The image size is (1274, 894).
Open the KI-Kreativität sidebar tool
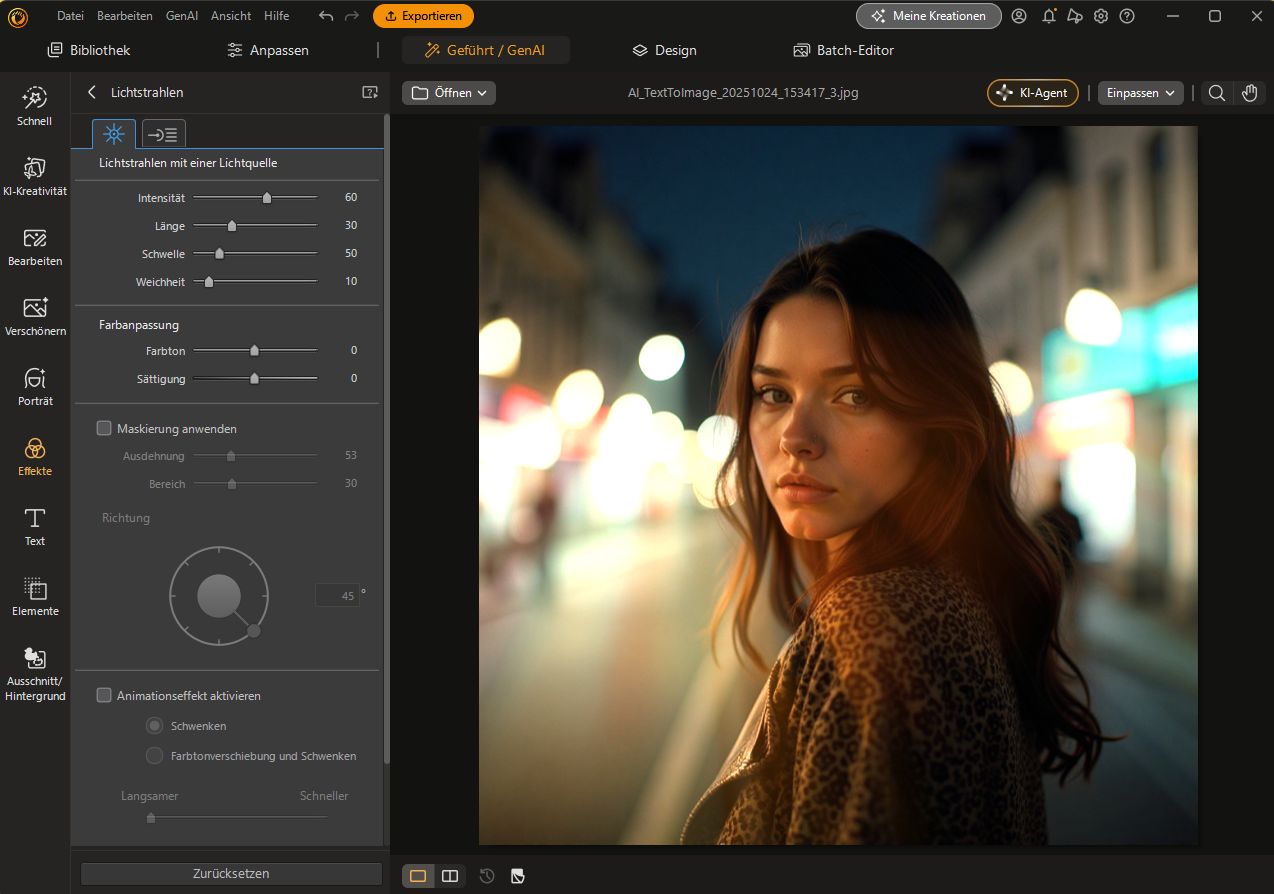pyautogui.click(x=35, y=176)
